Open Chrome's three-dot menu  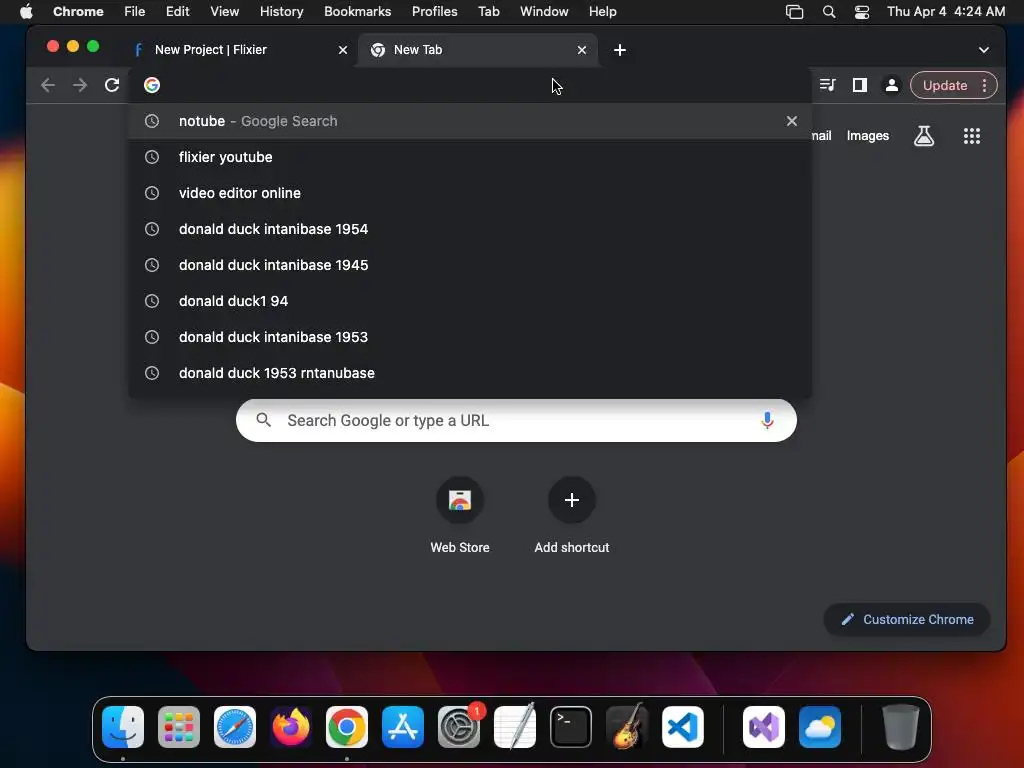pyautogui.click(x=985, y=86)
